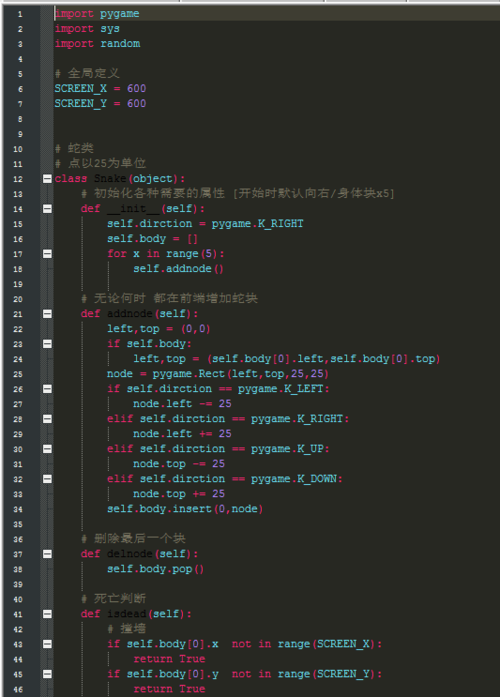500x697 pixels.
Task: Place cursor on SCREEN_X = 600 line
Action: (x=100, y=88)
